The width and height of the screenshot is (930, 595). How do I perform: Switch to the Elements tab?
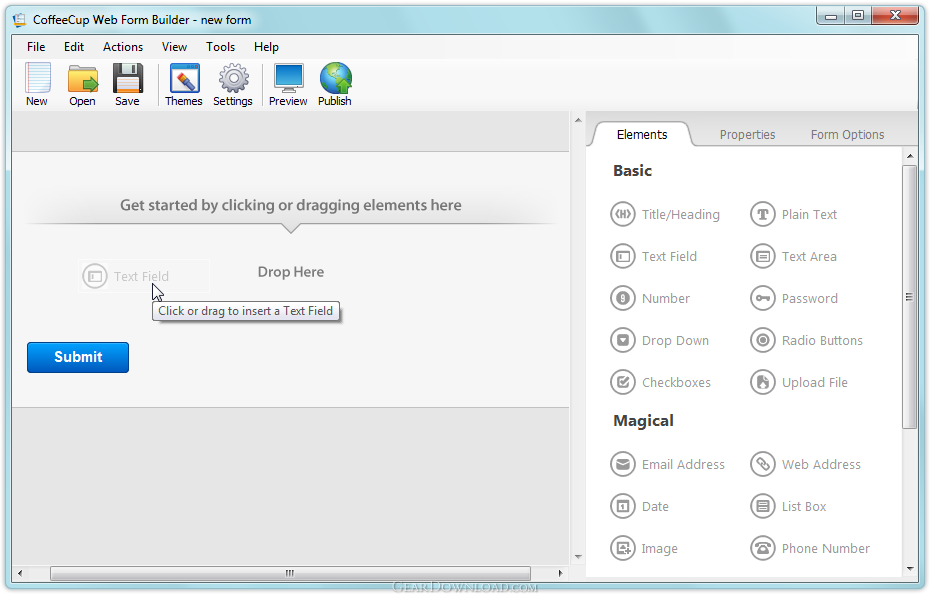click(642, 135)
